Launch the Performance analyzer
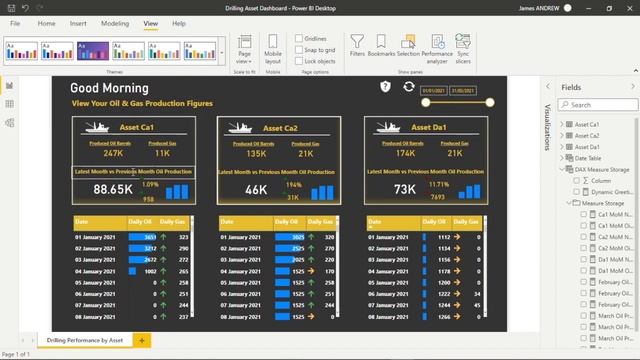The image size is (640, 360). [x=437, y=49]
